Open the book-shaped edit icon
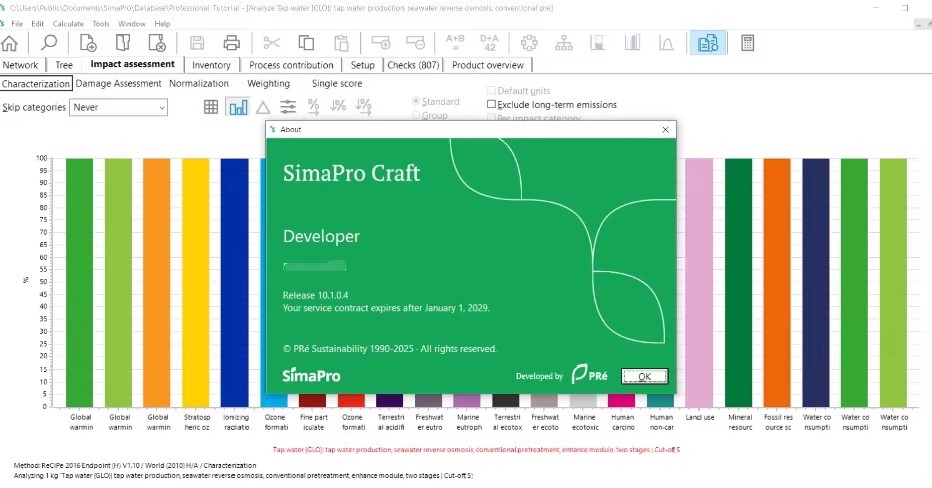The image size is (932, 488). click(122, 43)
